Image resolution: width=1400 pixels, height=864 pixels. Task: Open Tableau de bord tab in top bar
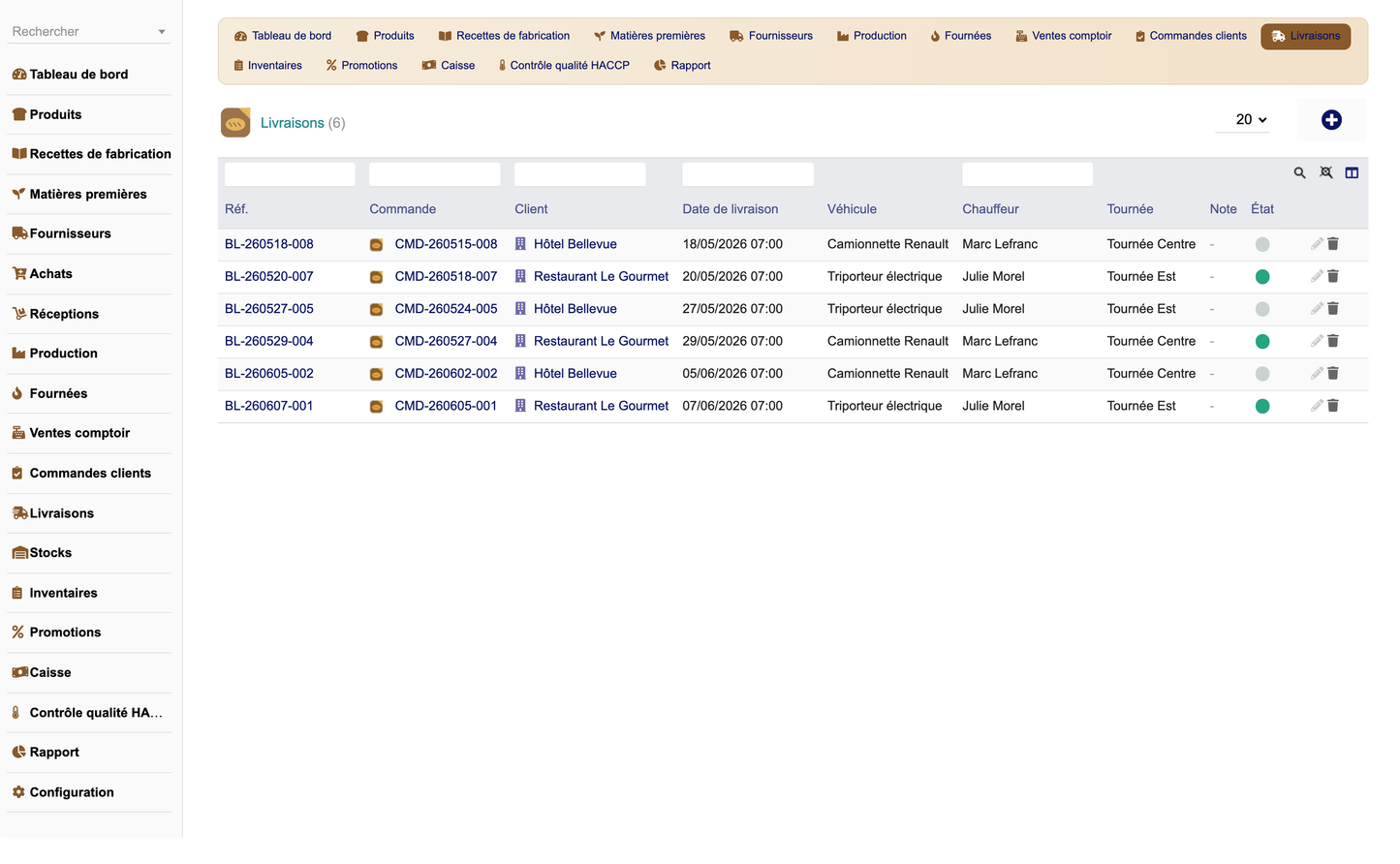[283, 36]
